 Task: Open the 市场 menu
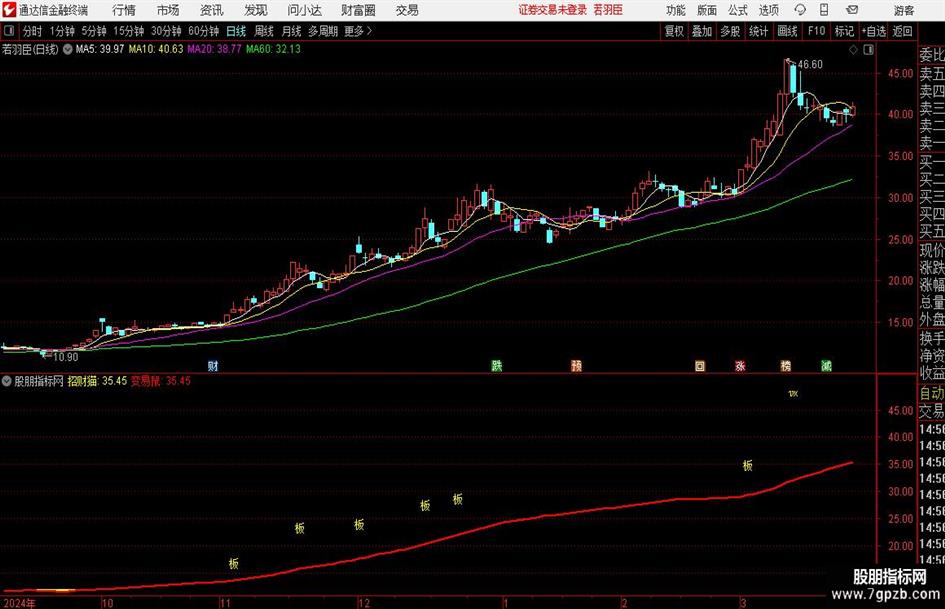[168, 10]
